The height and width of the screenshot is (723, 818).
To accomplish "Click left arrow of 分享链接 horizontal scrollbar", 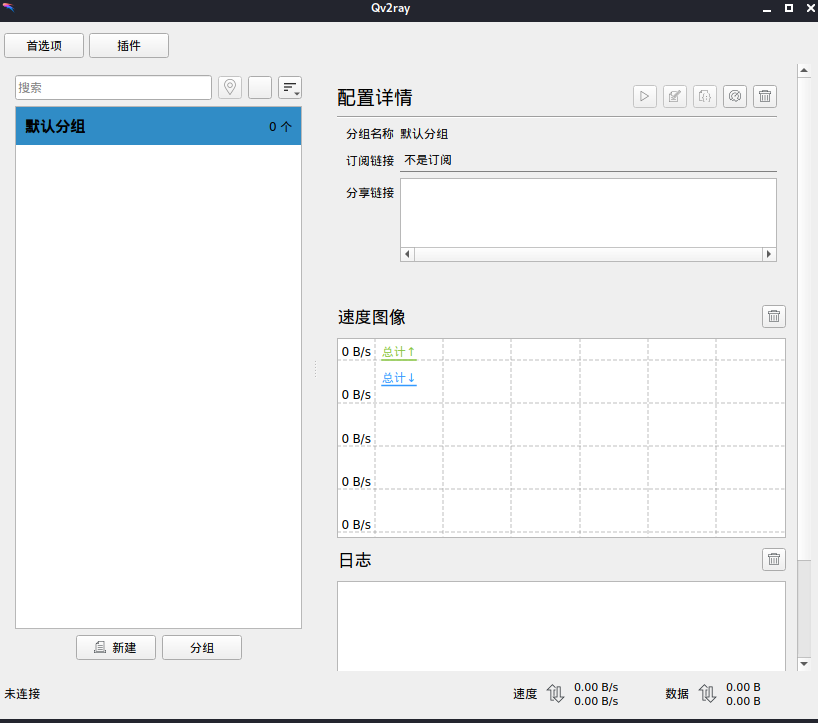I will pos(407,254).
